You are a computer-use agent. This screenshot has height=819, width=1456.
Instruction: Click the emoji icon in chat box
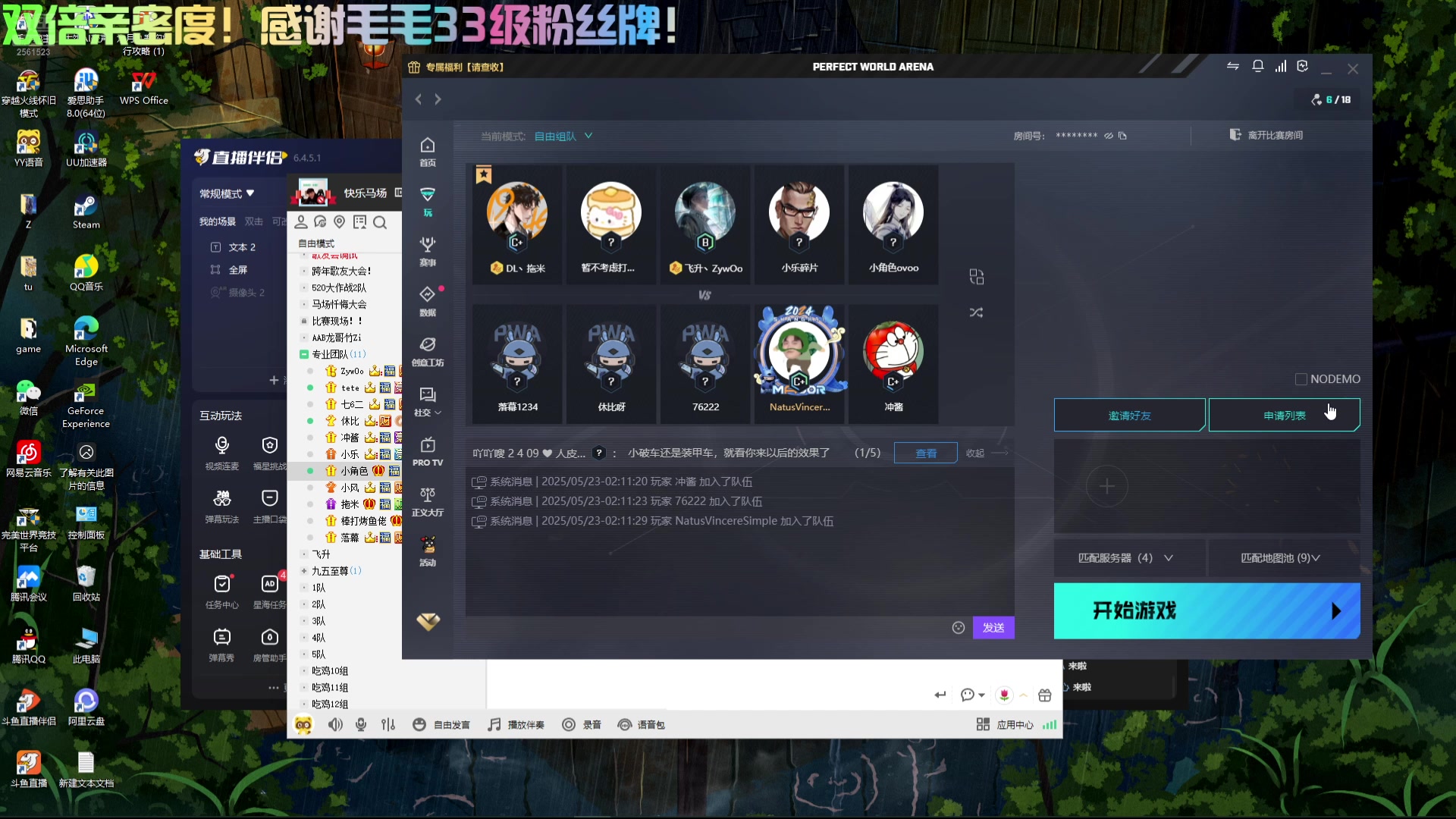tap(959, 628)
